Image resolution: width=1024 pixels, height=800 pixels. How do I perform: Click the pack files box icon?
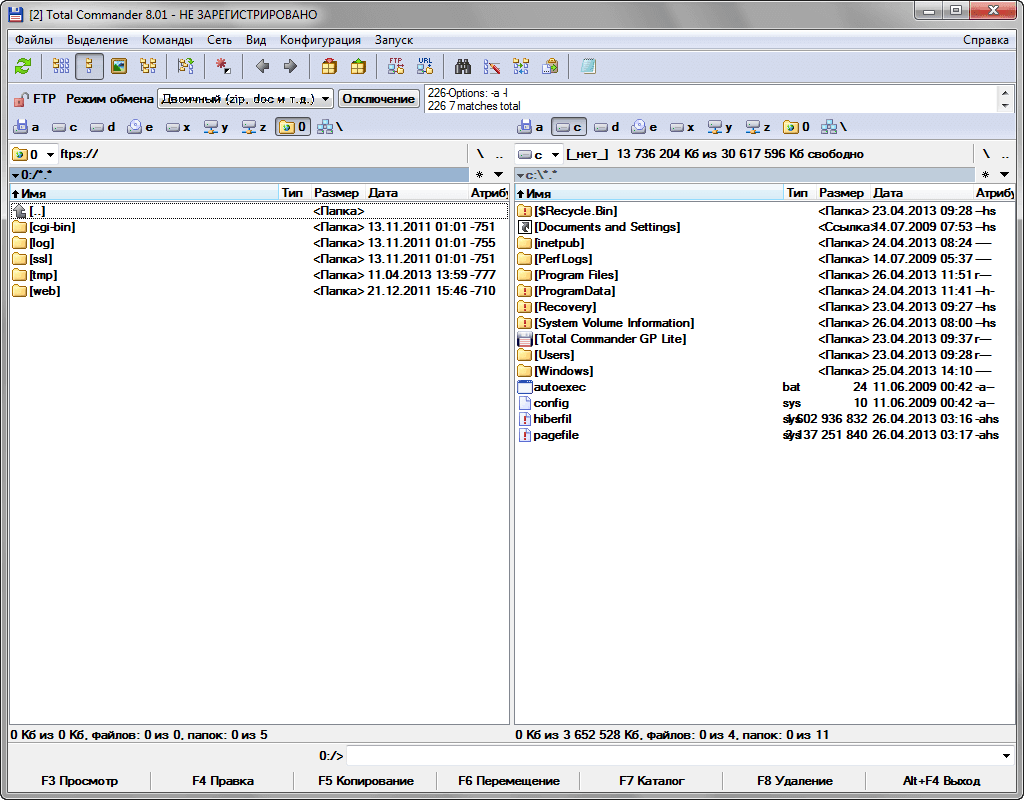coord(329,66)
